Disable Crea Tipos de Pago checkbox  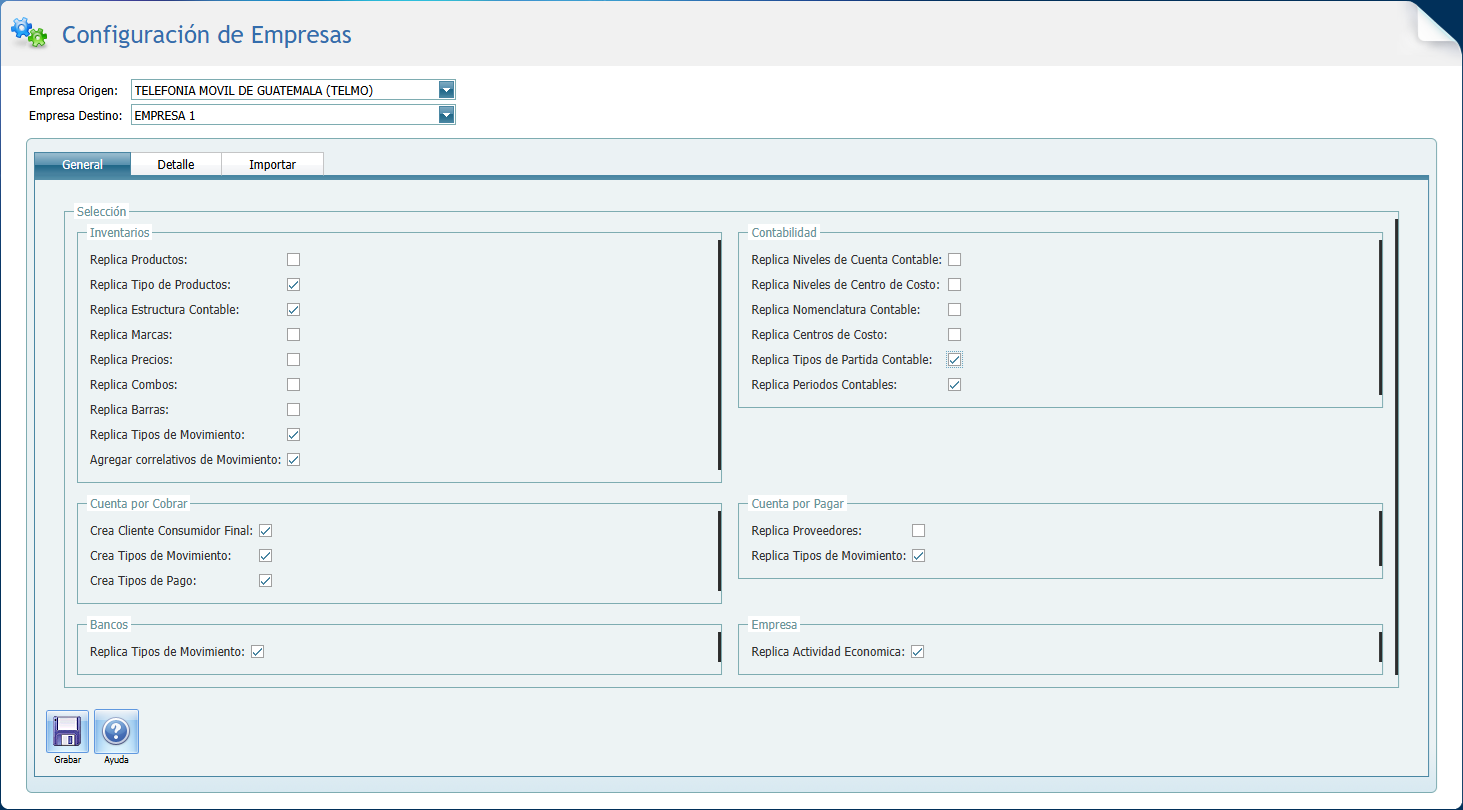[265, 581]
